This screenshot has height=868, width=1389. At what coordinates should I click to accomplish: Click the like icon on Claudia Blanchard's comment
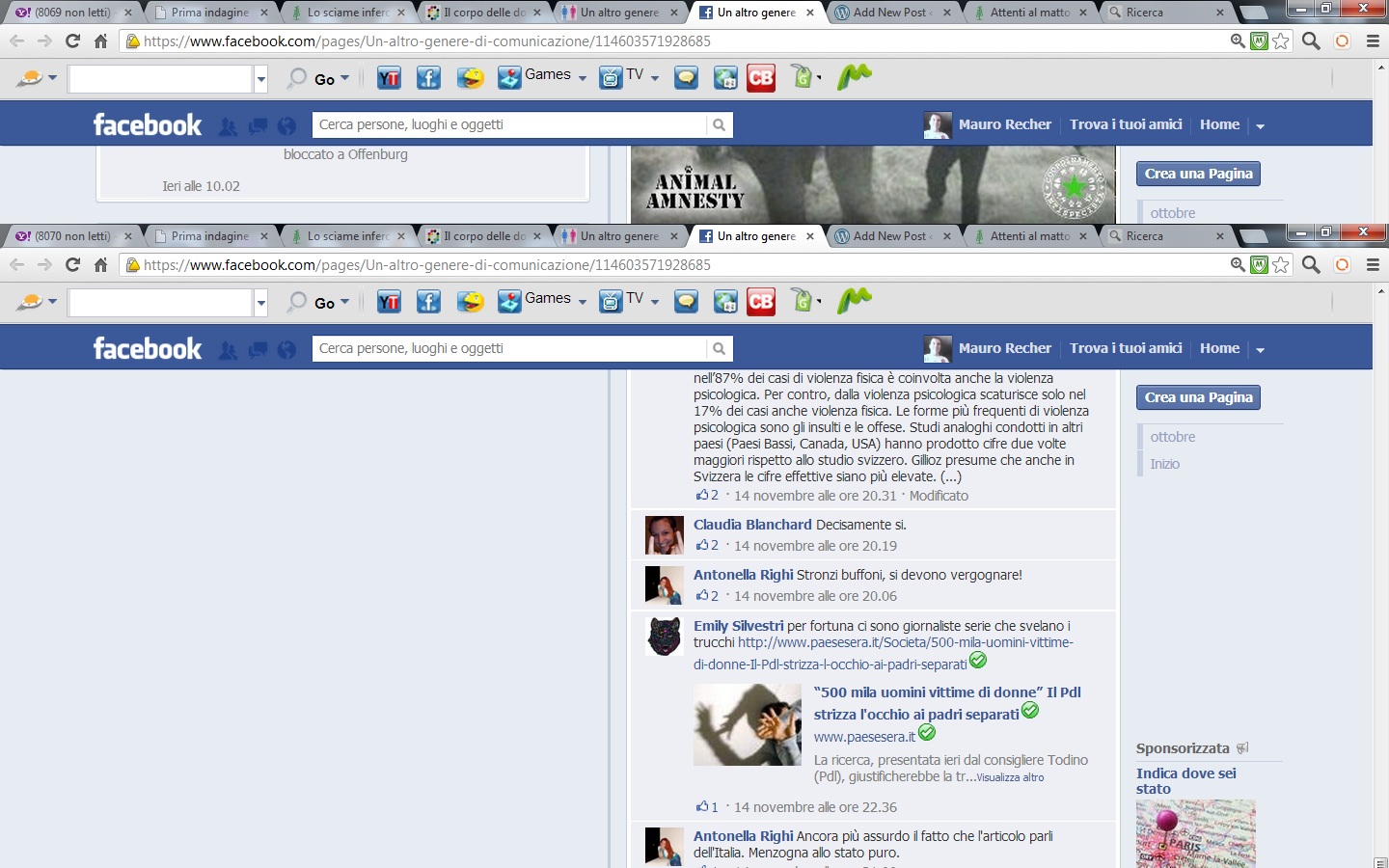tap(702, 546)
